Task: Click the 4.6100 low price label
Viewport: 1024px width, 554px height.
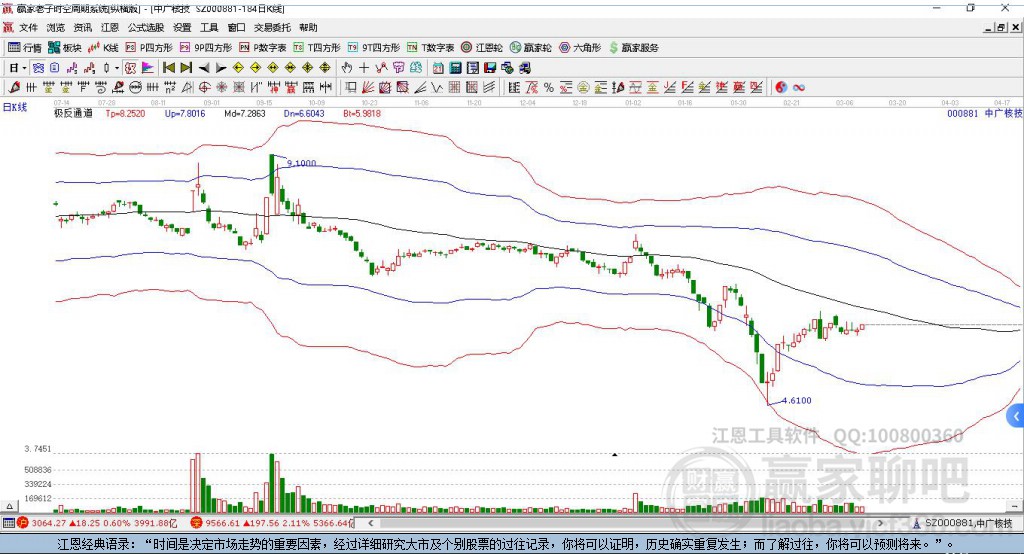Action: (x=797, y=400)
